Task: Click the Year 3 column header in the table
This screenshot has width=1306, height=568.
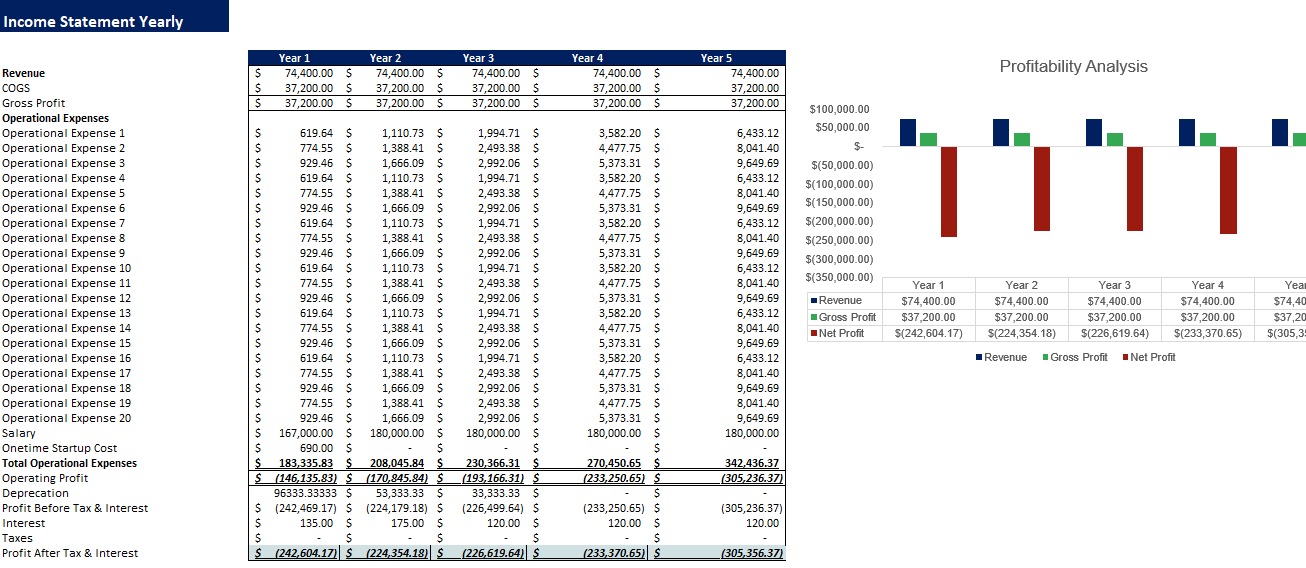Action: 478,58
